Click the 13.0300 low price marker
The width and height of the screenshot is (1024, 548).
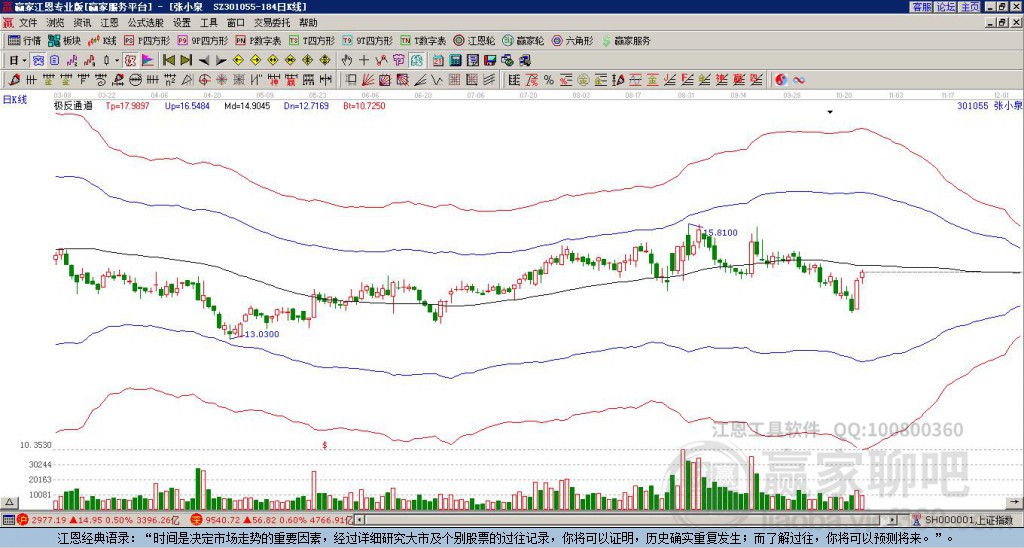262,334
